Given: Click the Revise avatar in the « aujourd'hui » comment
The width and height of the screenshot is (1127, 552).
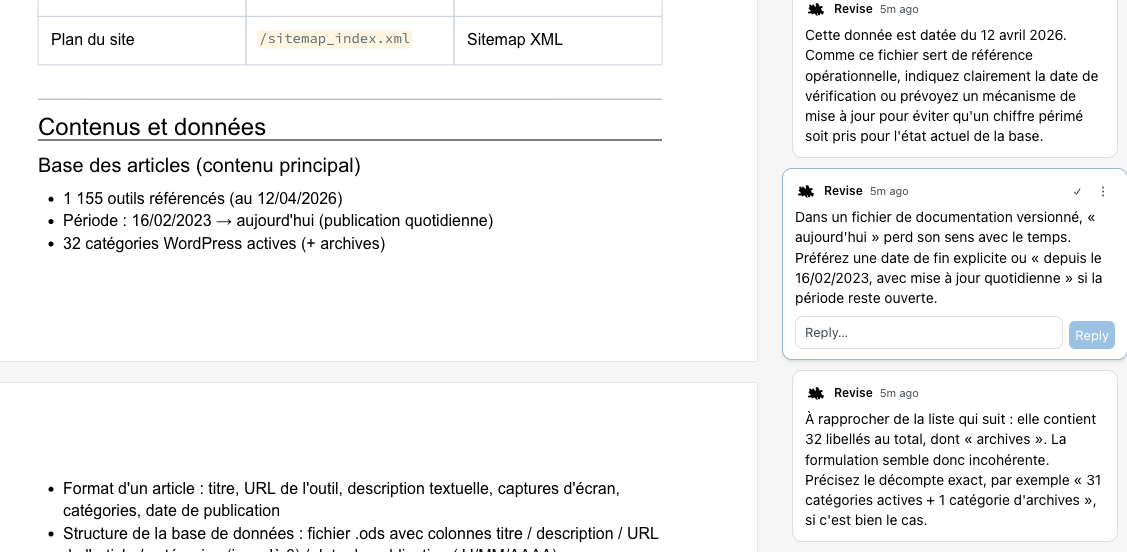Looking at the screenshot, I should (x=806, y=191).
